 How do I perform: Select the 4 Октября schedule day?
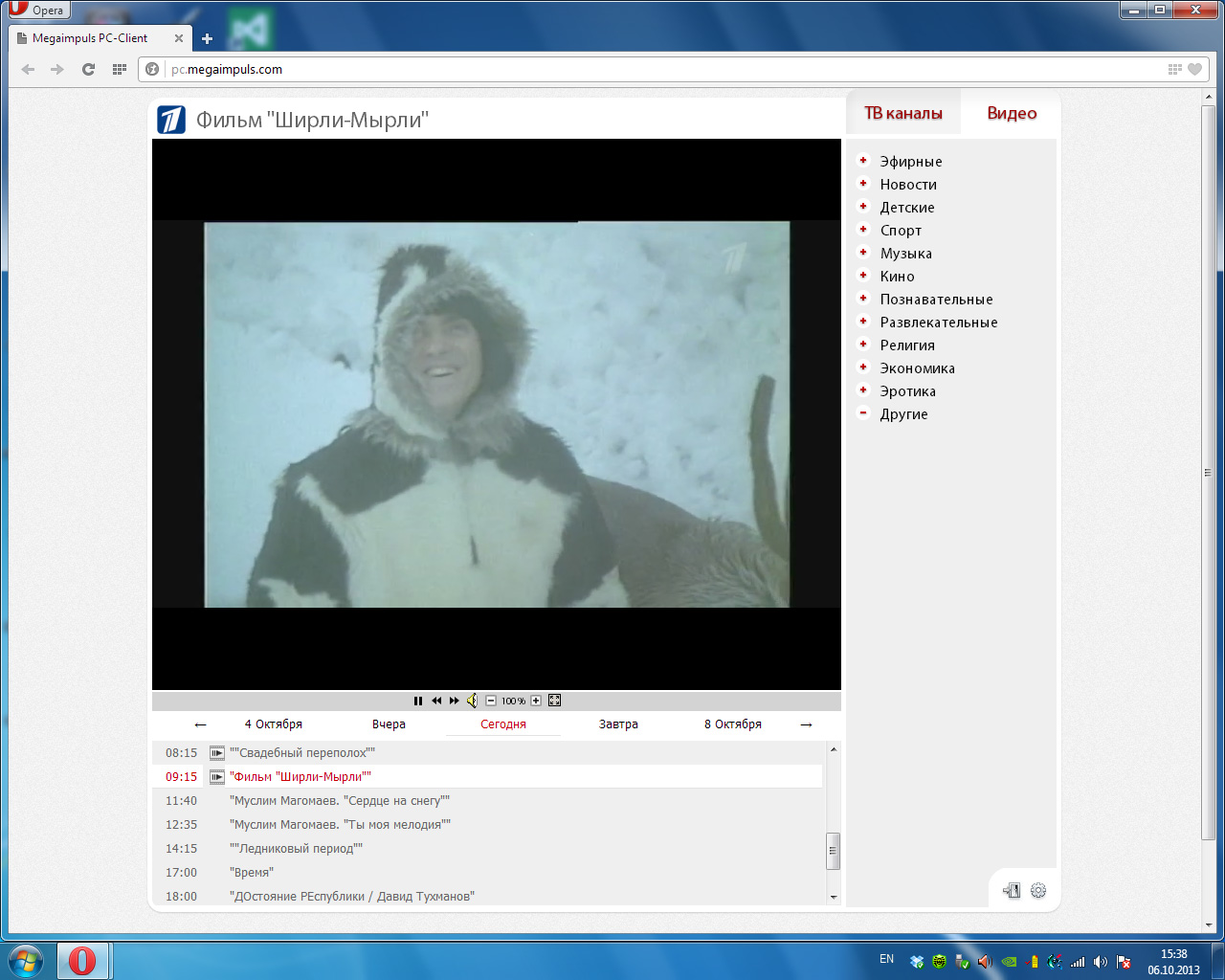click(274, 724)
